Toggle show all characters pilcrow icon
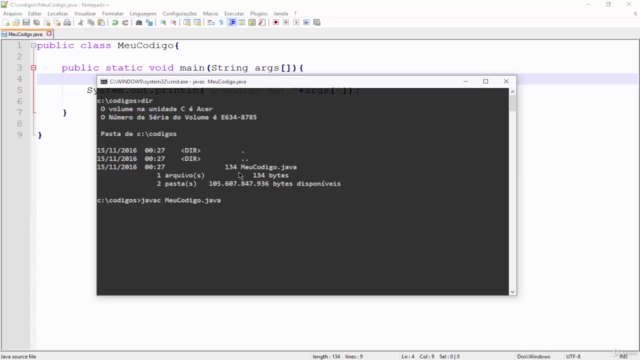The height and width of the screenshot is (360, 640). (x=221, y=22)
